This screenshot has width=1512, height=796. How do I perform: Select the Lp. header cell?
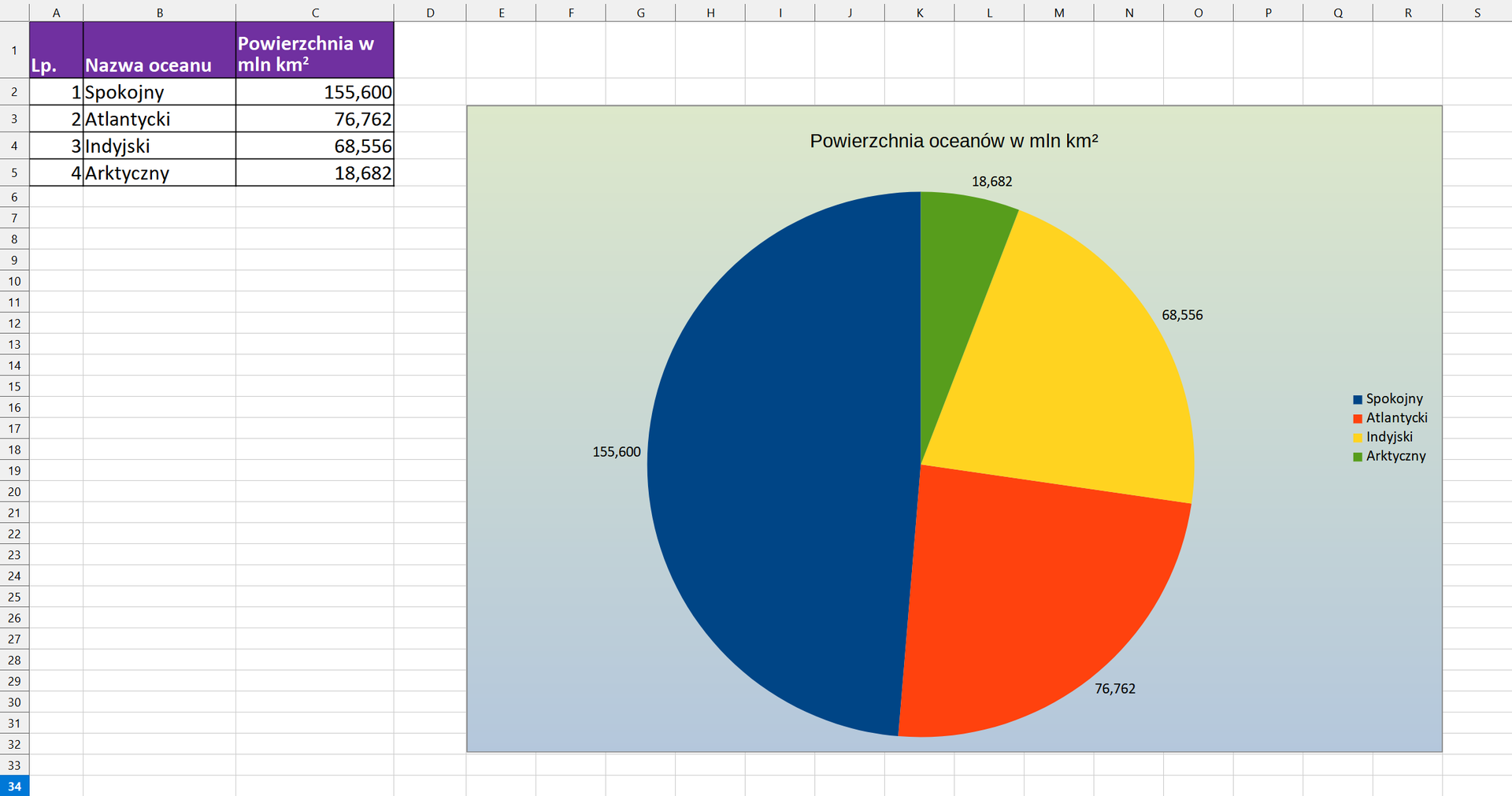56,50
